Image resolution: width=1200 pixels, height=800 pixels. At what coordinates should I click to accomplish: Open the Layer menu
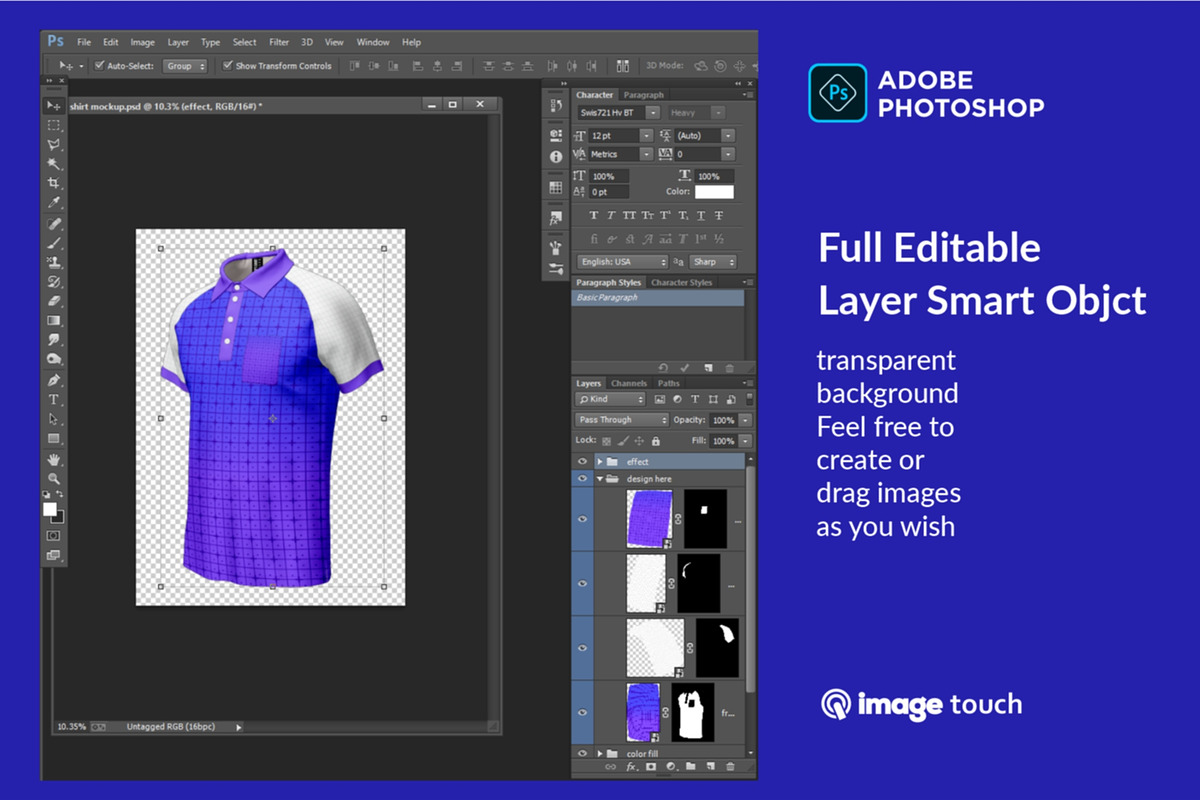(x=178, y=42)
